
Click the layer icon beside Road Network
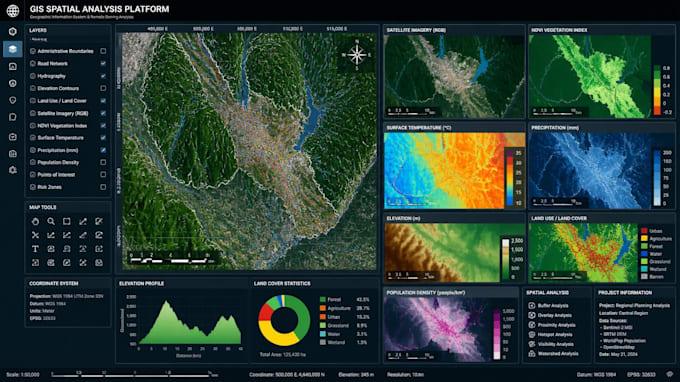33,63
